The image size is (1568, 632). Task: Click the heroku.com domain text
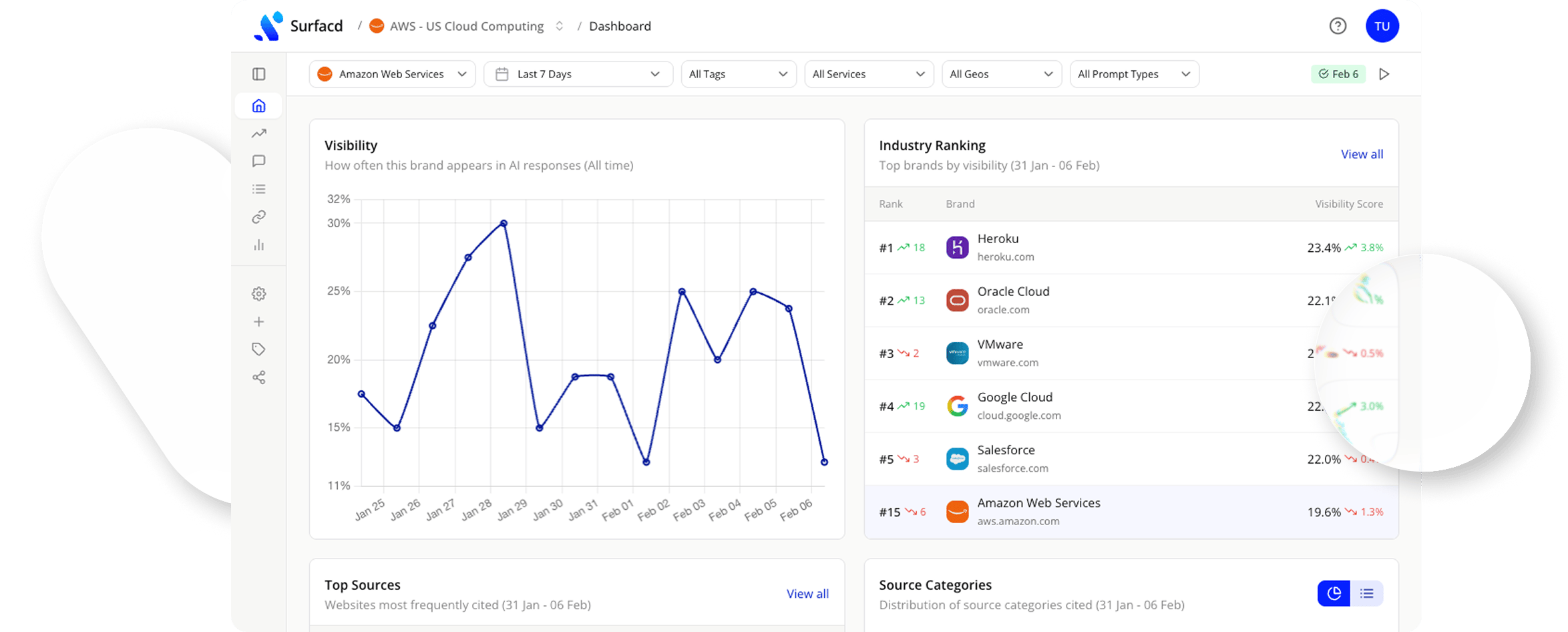1006,257
